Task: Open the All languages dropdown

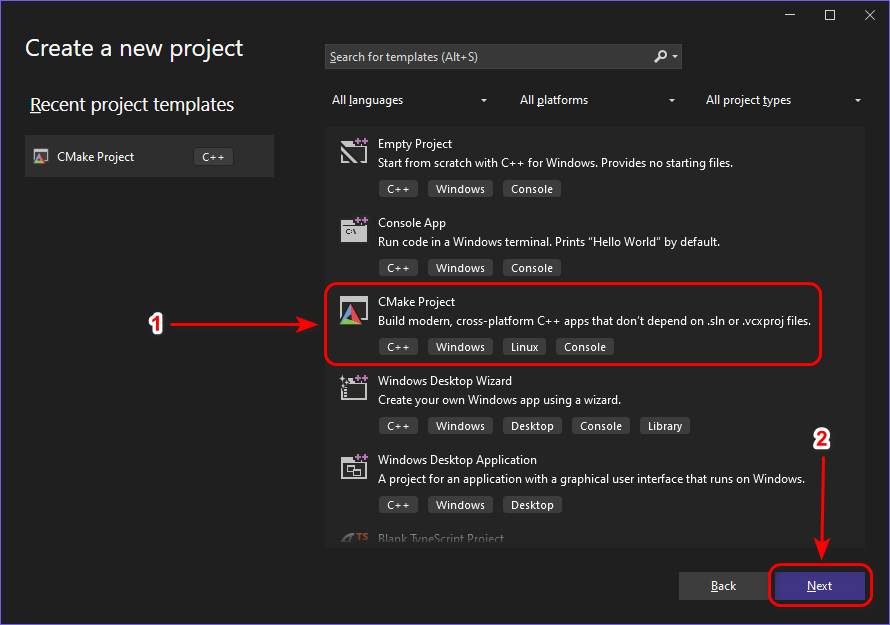Action: tap(410, 100)
